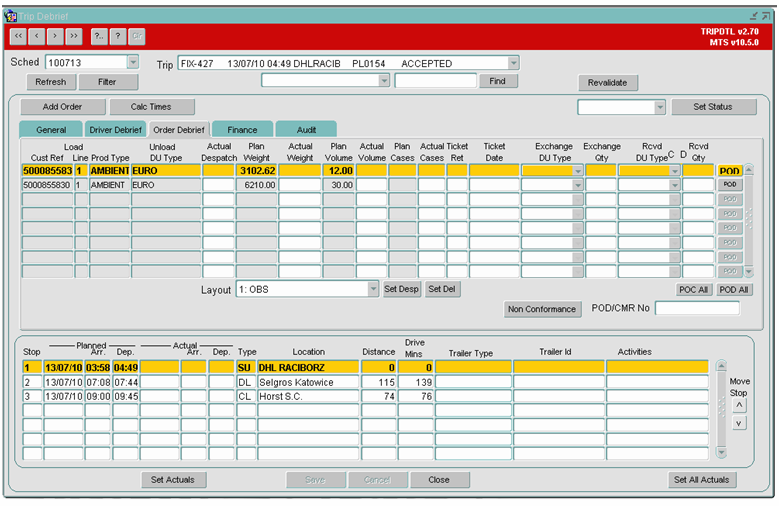Image resolution: width=779 pixels, height=506 pixels.
Task: Click Plan Volume 30.00 cell
Action: tap(339, 185)
